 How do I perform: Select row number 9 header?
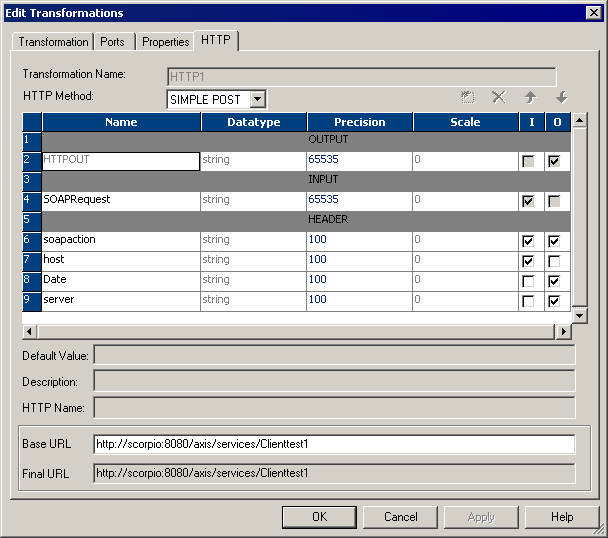32,301
